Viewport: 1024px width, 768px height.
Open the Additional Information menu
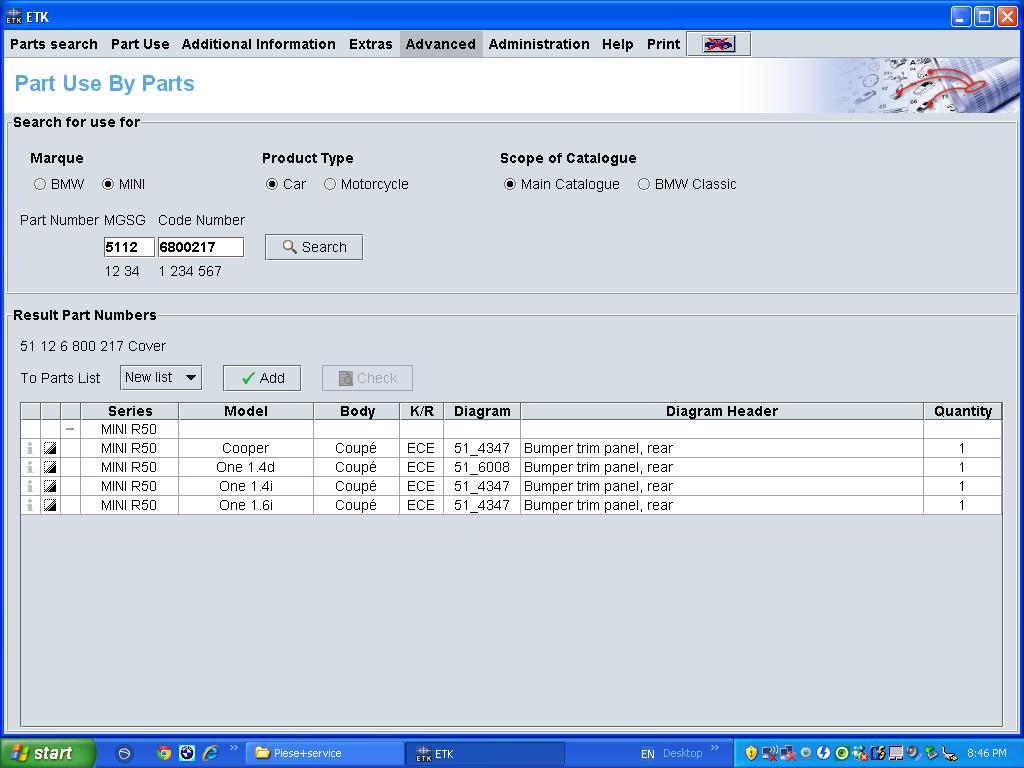click(258, 44)
